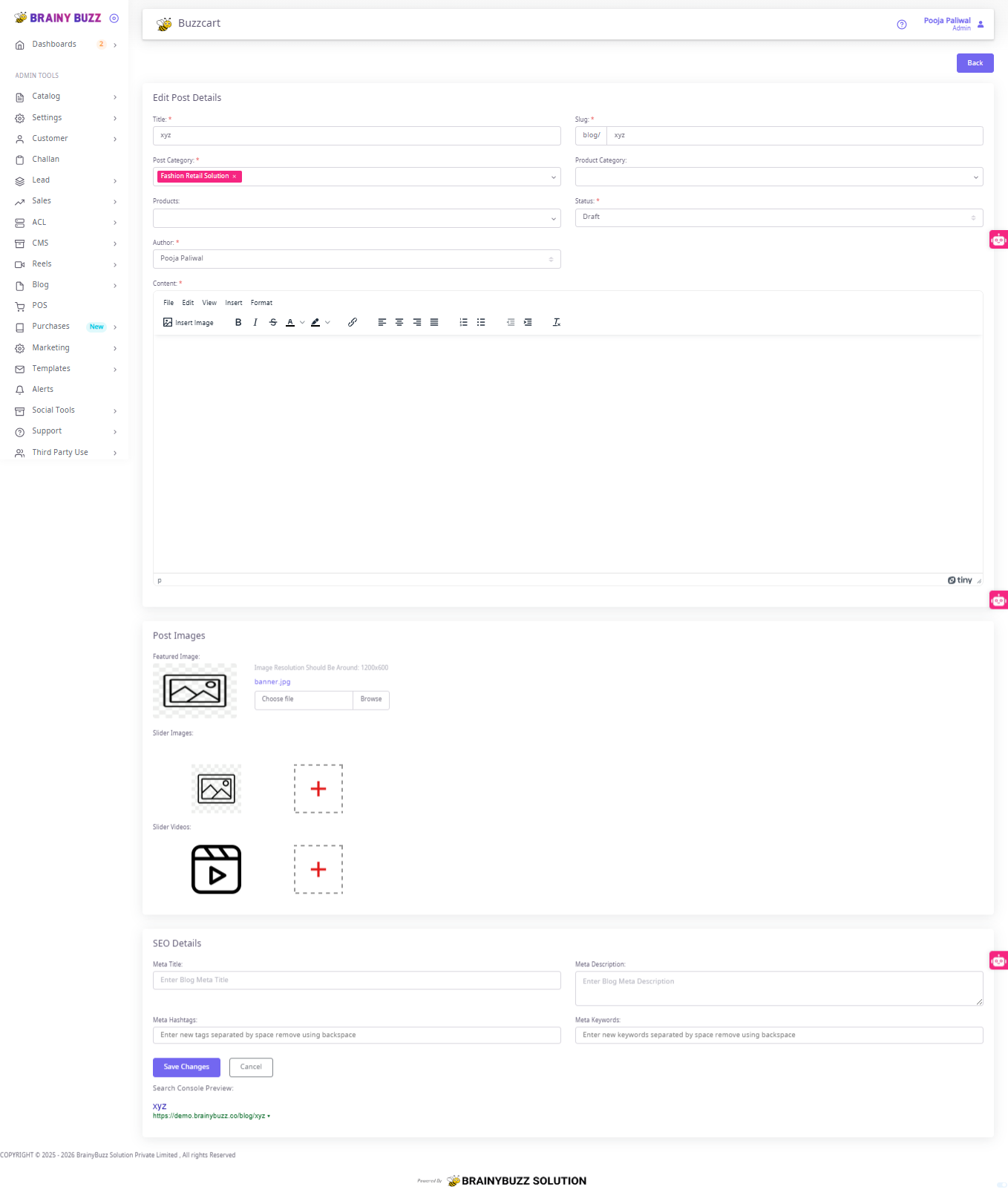The height and width of the screenshot is (1195, 1008).
Task: Click the Cancel button
Action: tap(251, 1067)
